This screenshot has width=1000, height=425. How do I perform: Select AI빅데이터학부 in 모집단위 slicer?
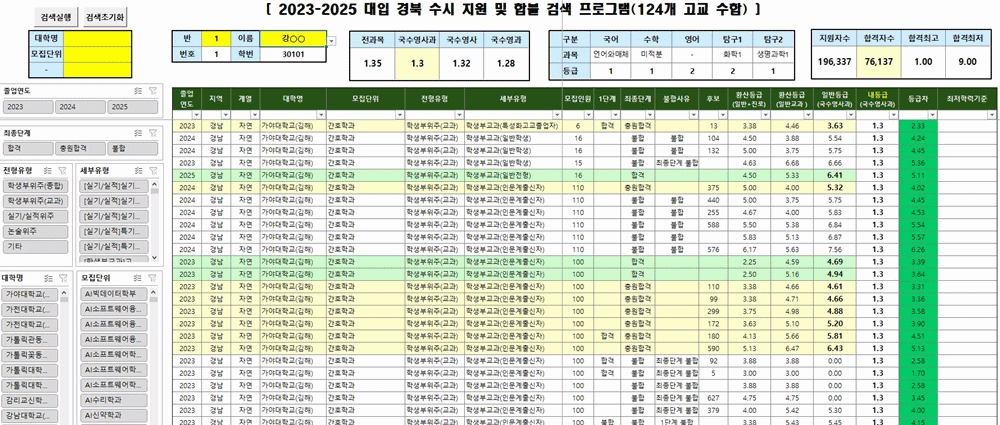114,294
